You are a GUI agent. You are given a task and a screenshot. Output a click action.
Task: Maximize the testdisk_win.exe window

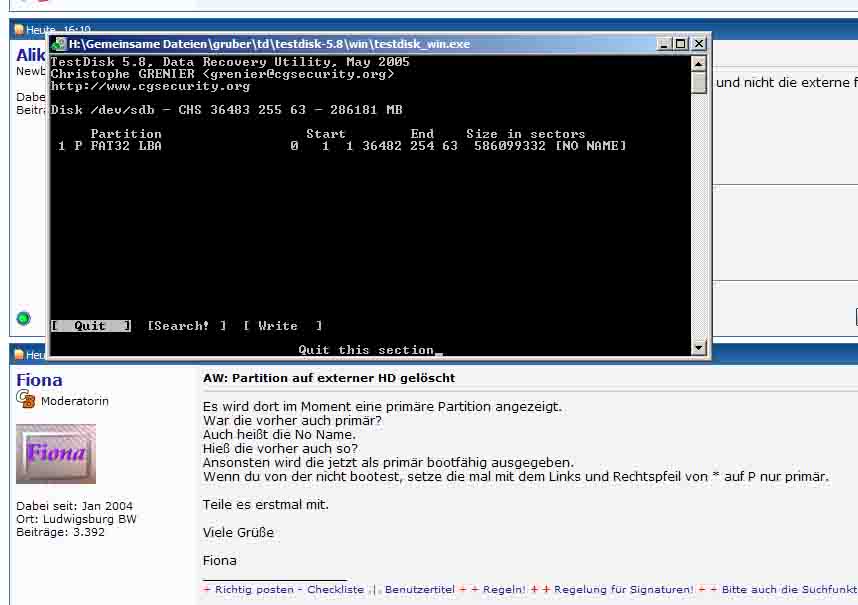click(x=680, y=44)
